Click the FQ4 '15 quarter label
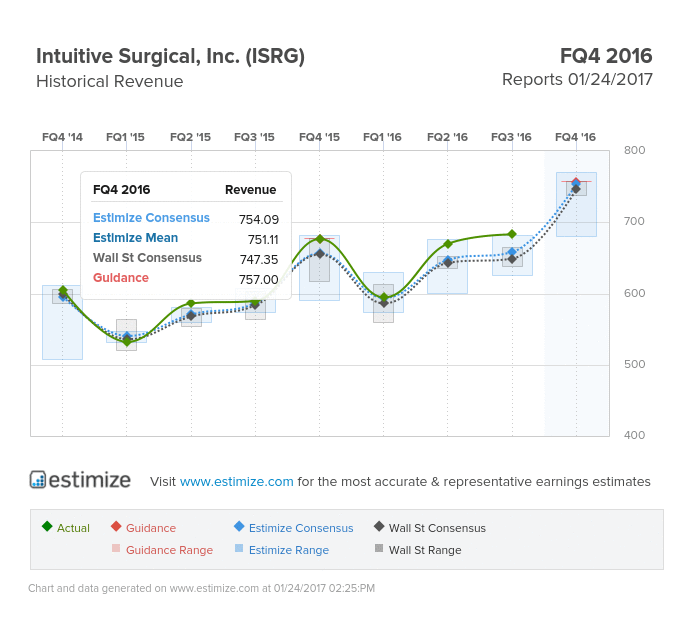Image resolution: width=685 pixels, height=620 pixels. tap(319, 137)
